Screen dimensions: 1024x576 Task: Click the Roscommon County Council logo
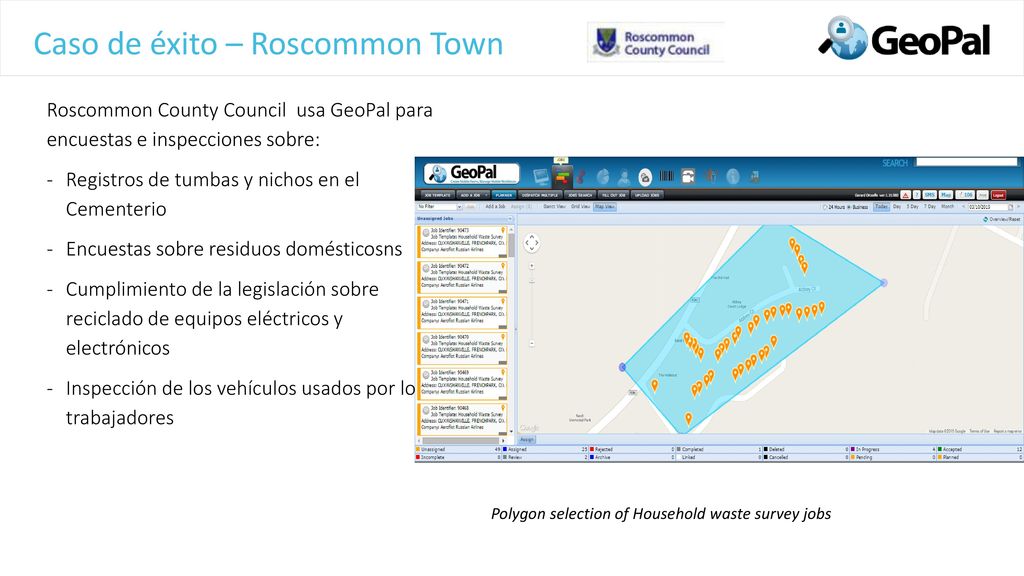(655, 42)
